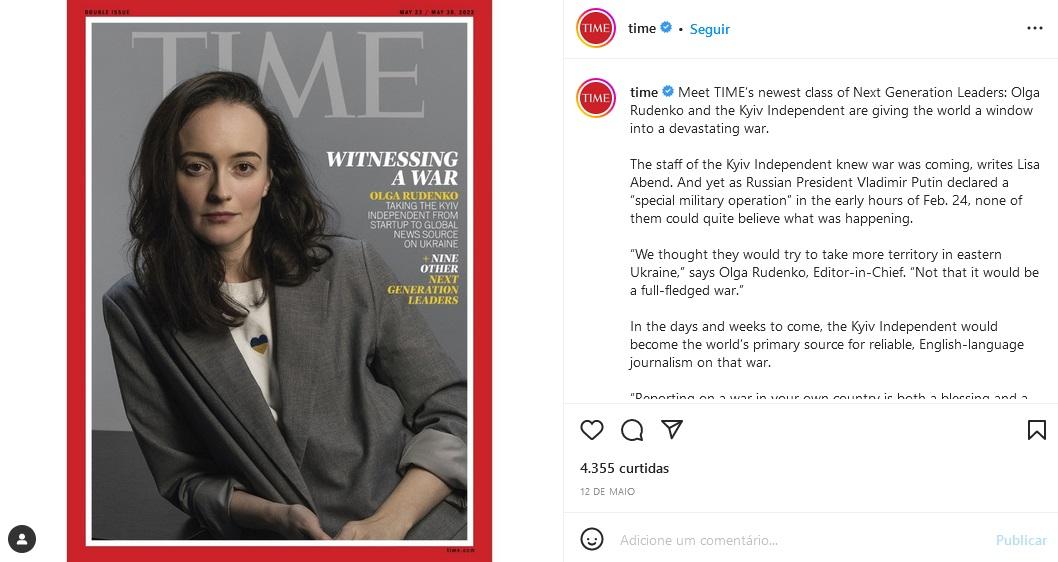
Task: Open time username link in header
Action: [642, 28]
